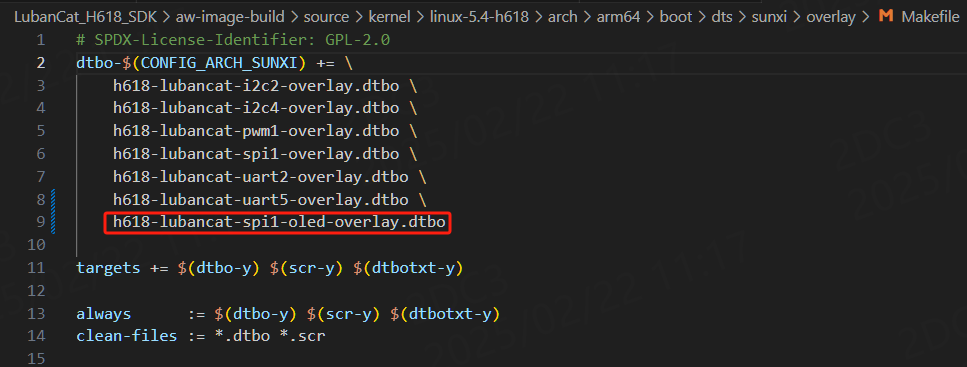Click line number 9 in the gutter
This screenshot has height=367, width=967.
[x=41, y=222]
